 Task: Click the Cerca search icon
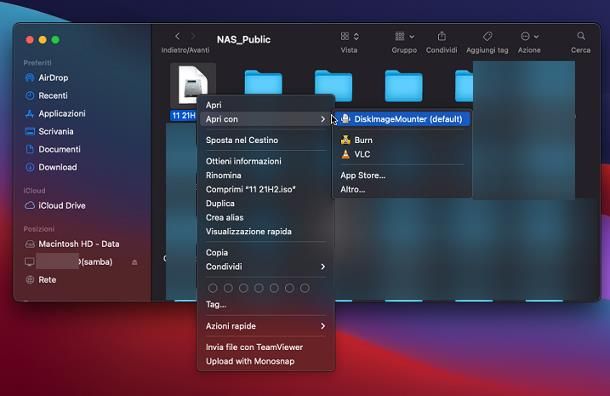(581, 36)
